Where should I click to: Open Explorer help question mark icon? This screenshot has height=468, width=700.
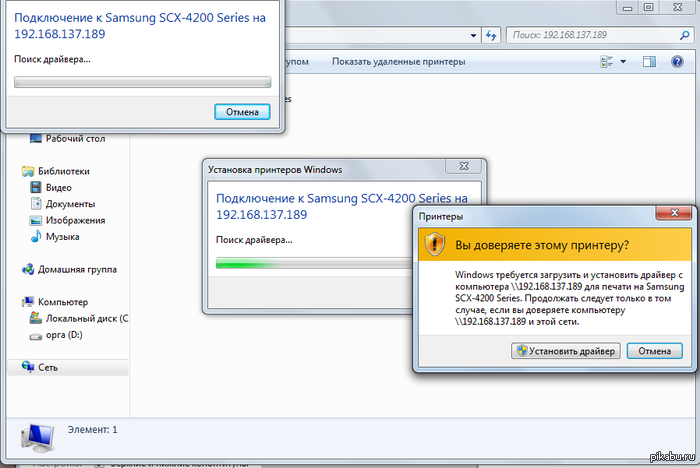point(677,62)
